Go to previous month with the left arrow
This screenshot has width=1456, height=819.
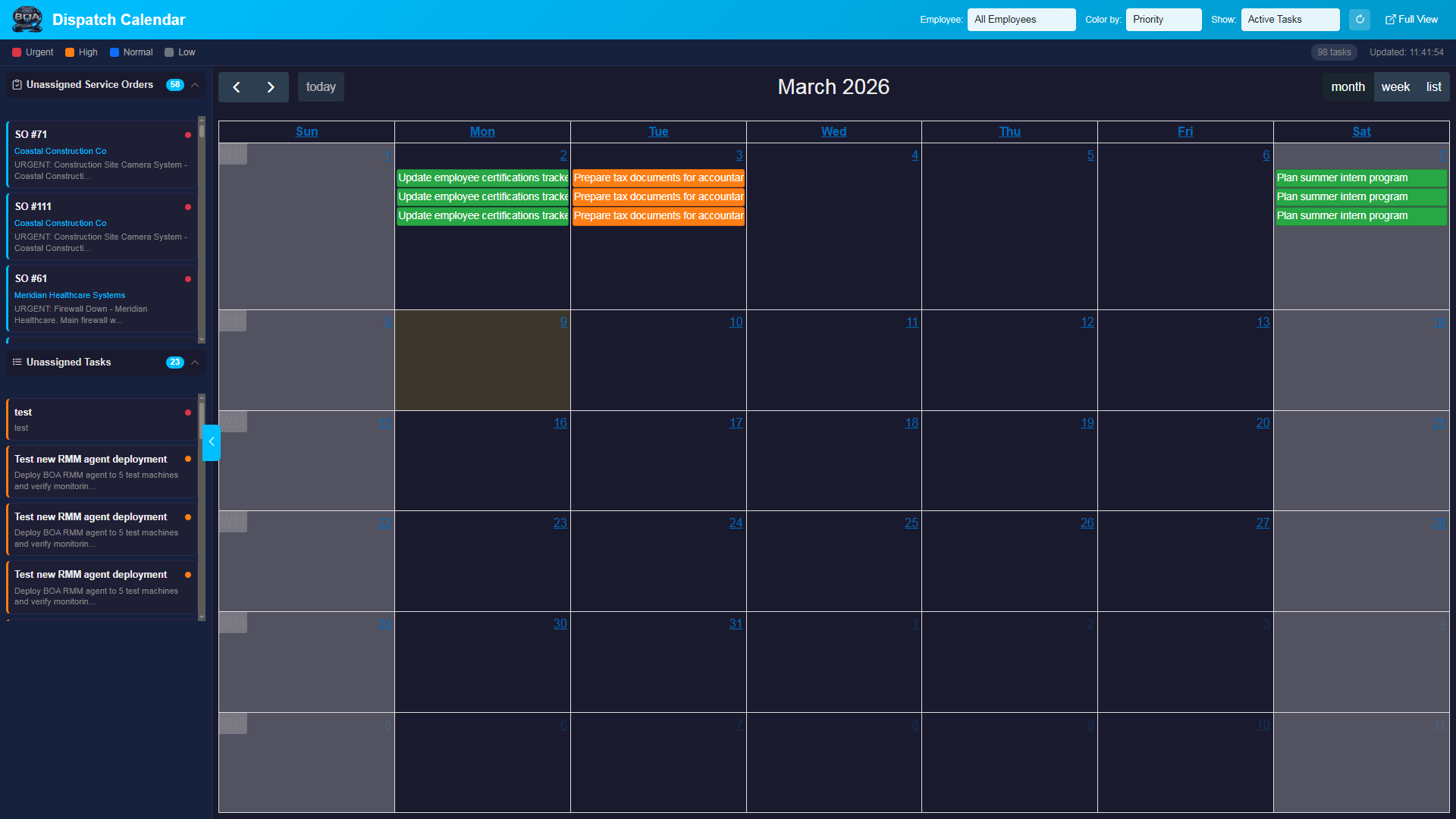[x=236, y=86]
